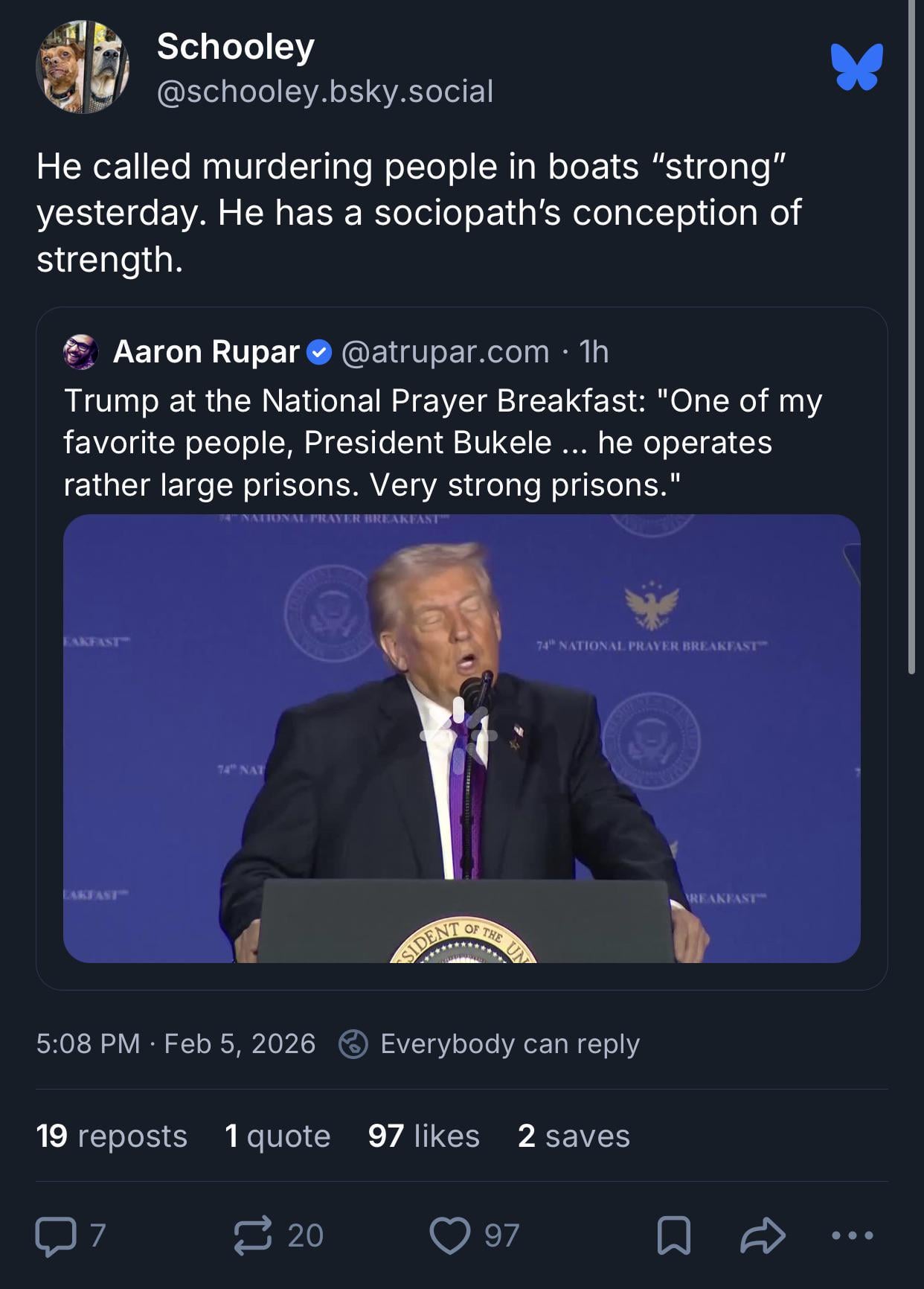Click the blue verified checkmark badge
924x1289 pixels.
(x=319, y=352)
